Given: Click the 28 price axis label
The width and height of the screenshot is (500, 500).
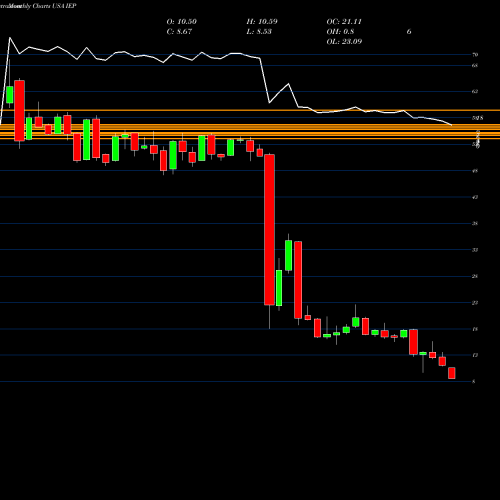Looking at the screenshot, I should (475, 276).
